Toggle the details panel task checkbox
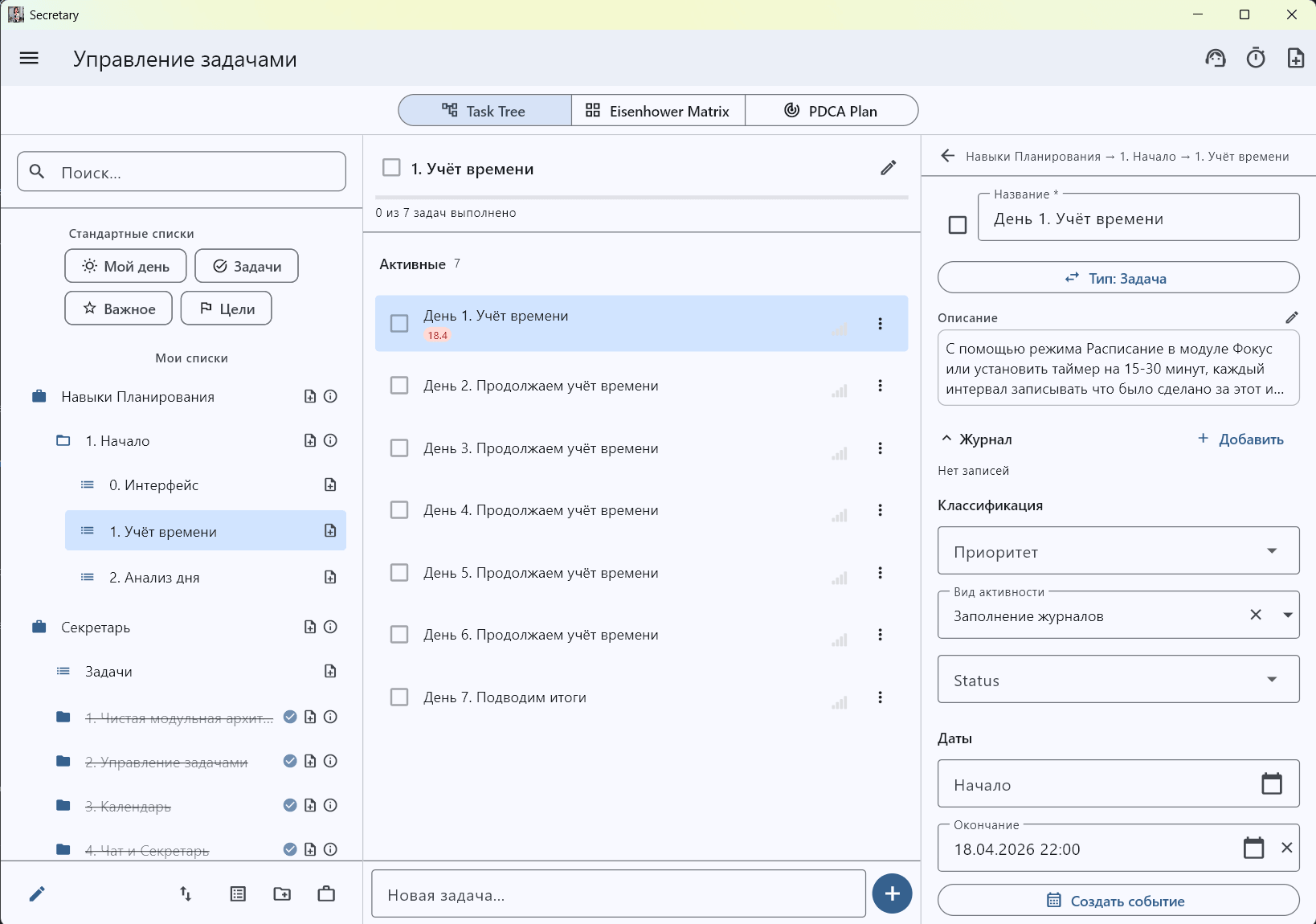Image resolution: width=1316 pixels, height=924 pixels. 958,225
